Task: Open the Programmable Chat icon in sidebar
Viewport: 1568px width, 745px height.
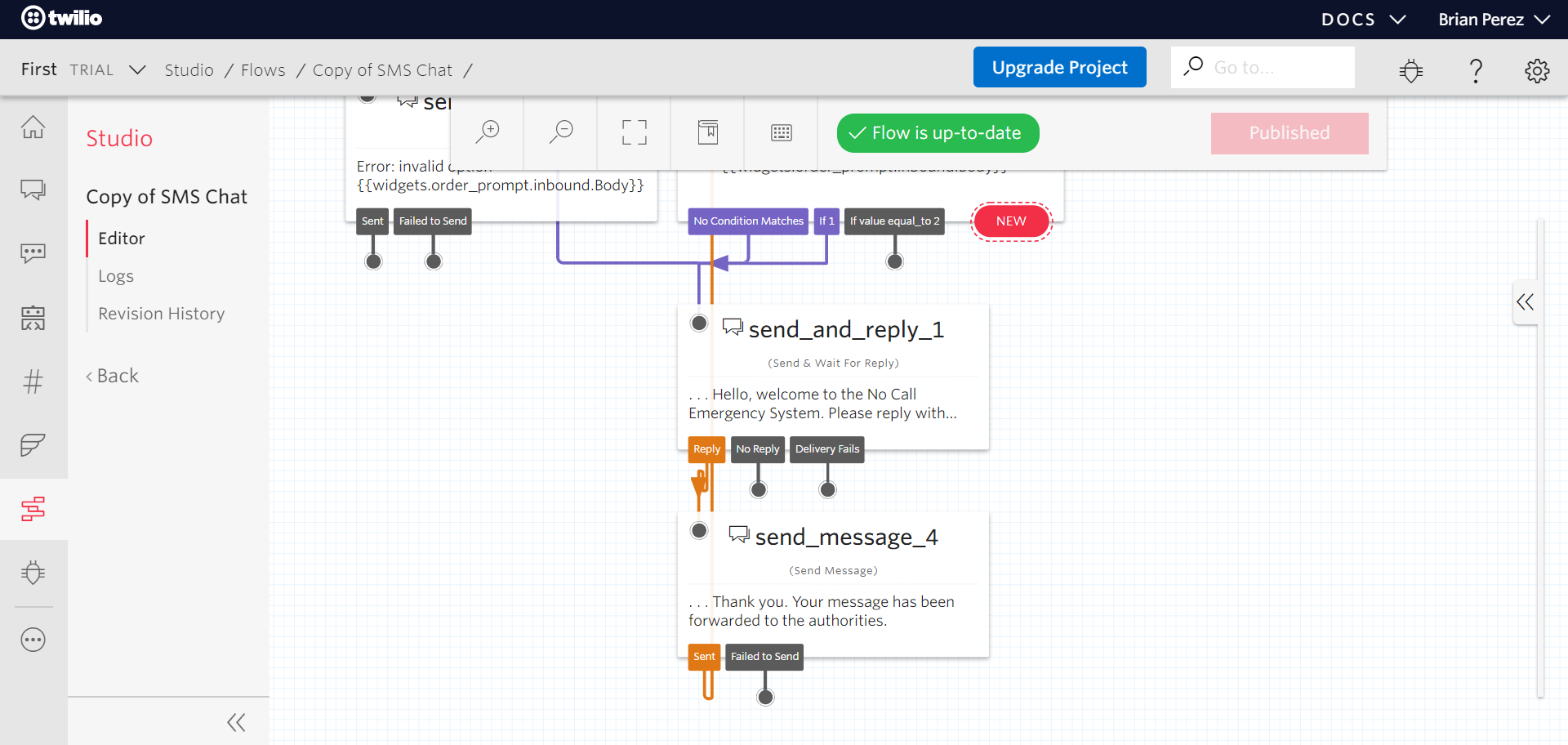Action: [x=33, y=190]
